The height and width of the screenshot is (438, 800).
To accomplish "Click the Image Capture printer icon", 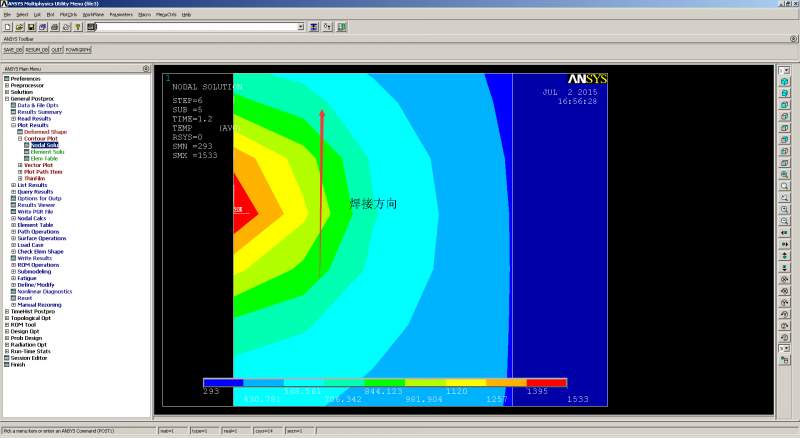I will (55, 27).
